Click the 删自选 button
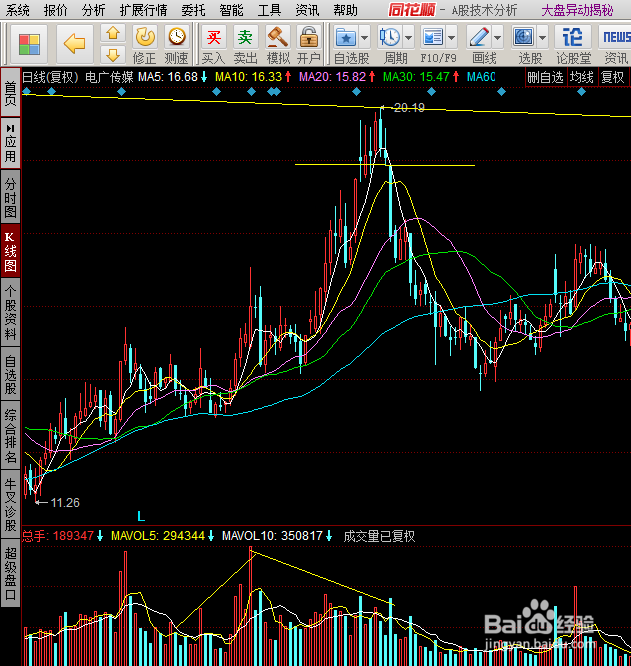The width and height of the screenshot is (631, 666). pyautogui.click(x=545, y=78)
